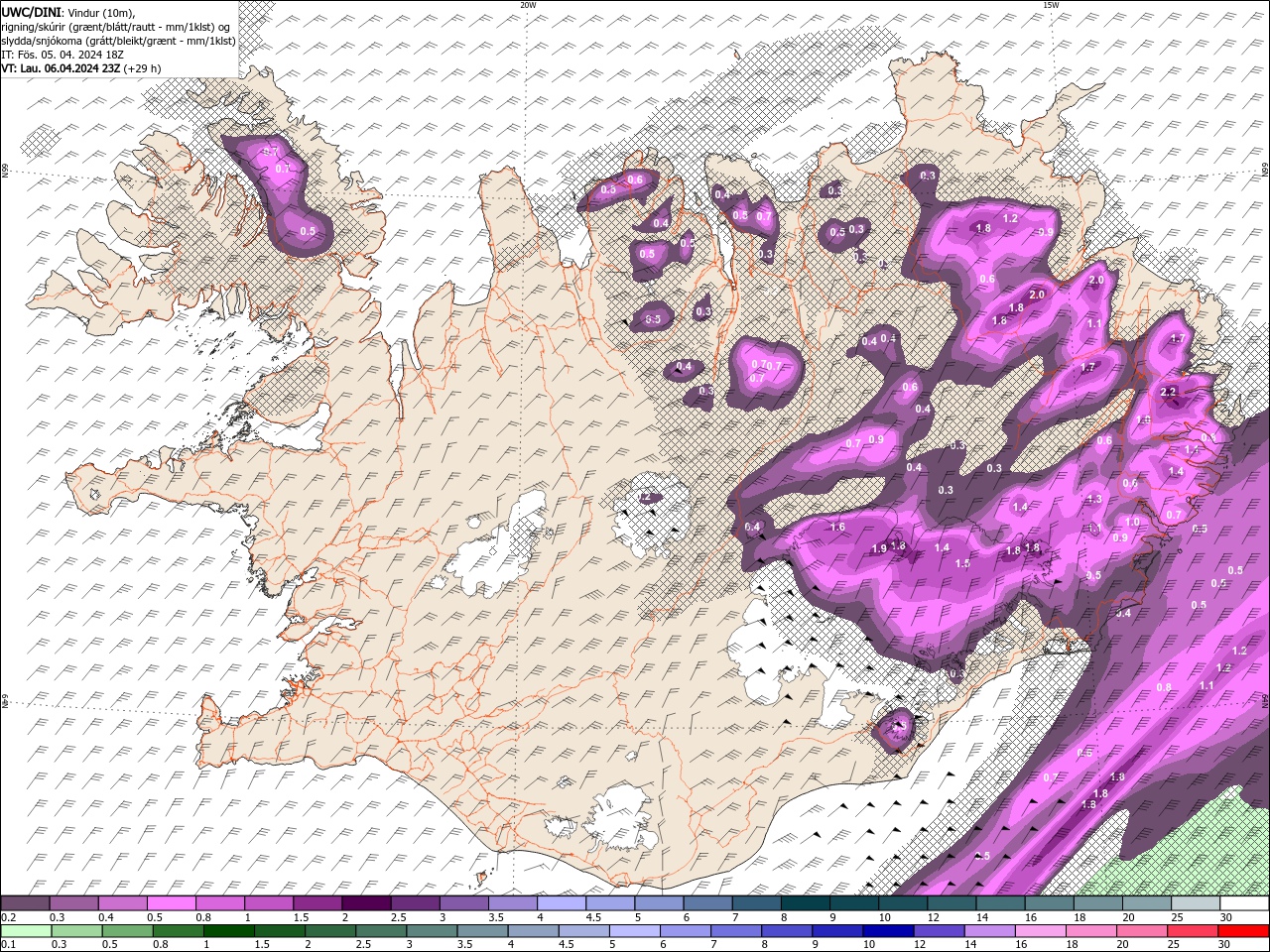
Task: Click the 0.1 label under the rain scale
Action: click(7, 945)
